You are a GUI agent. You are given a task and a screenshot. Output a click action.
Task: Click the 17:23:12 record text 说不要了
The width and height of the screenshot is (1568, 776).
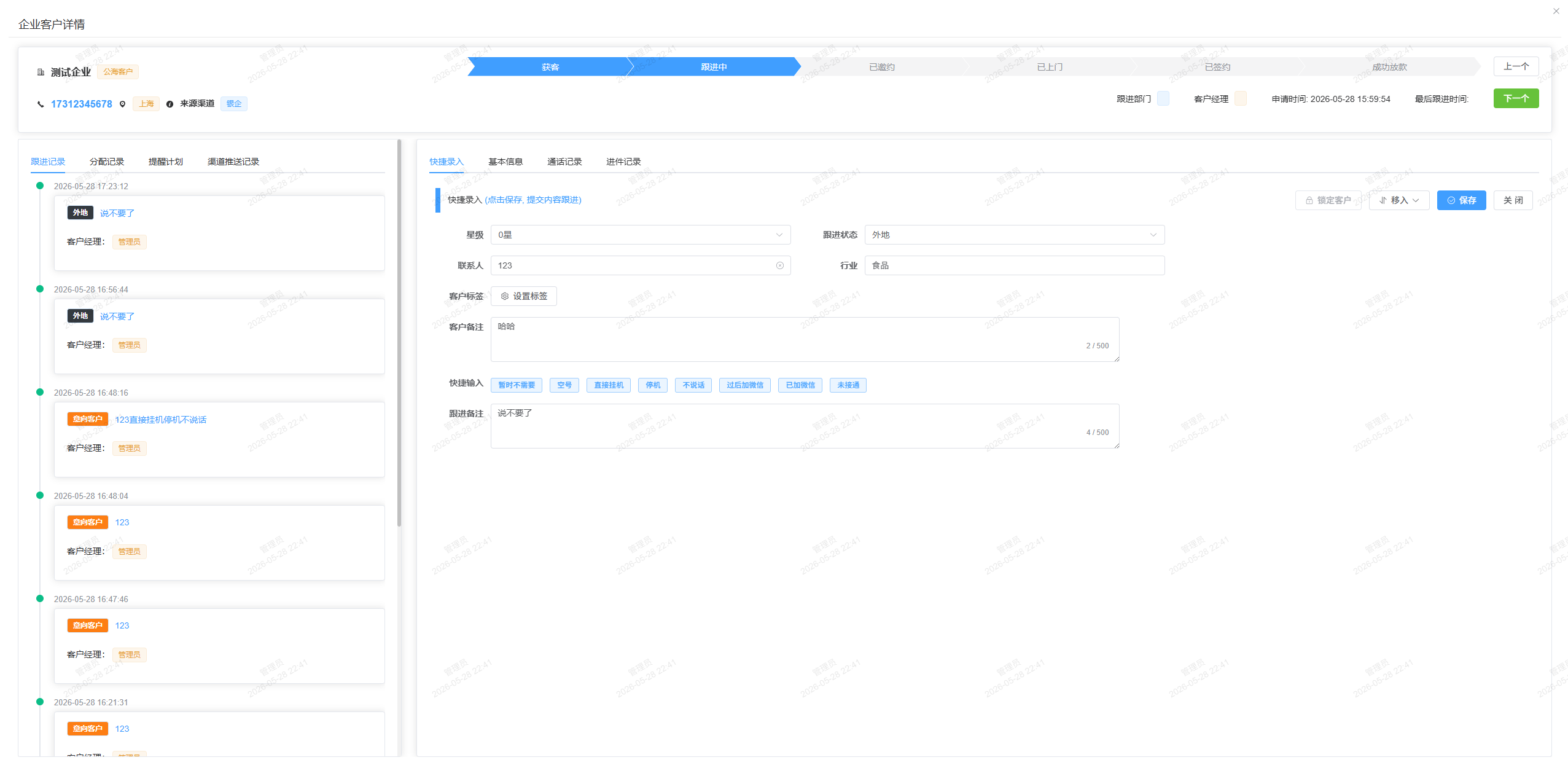[x=117, y=213]
